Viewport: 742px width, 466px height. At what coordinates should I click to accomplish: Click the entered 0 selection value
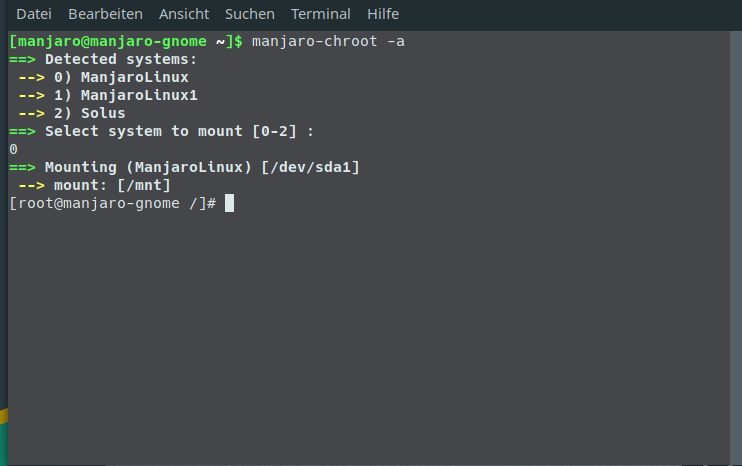pos(13,149)
